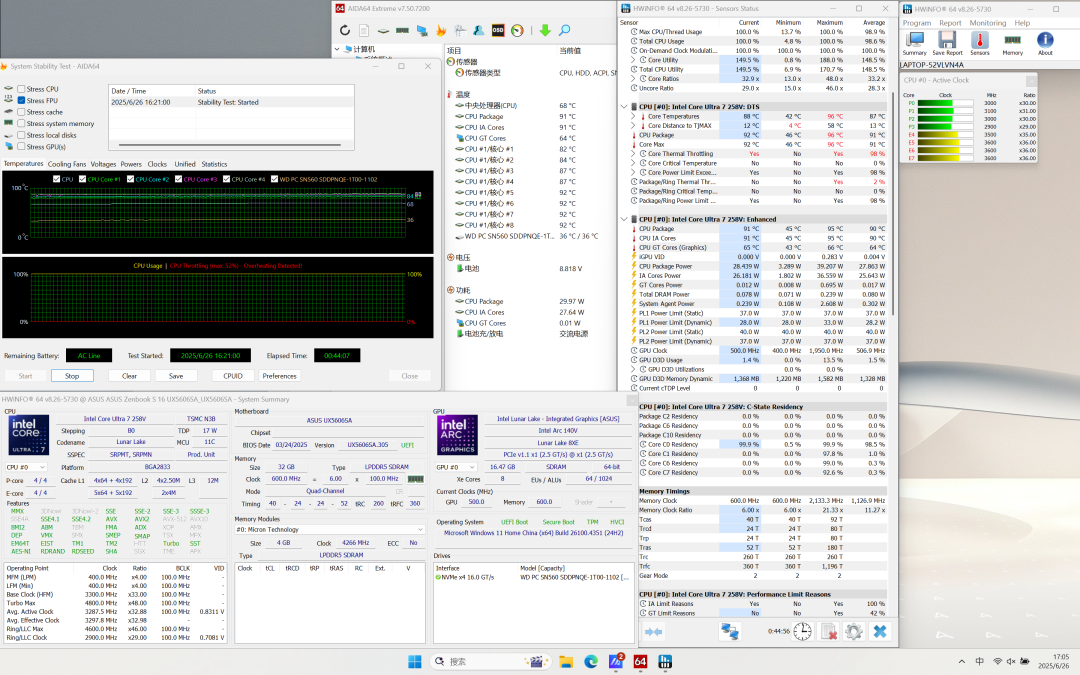Expand the Core Utility sensor row
Image resolution: width=1080 pixels, height=675 pixels.
[x=633, y=60]
